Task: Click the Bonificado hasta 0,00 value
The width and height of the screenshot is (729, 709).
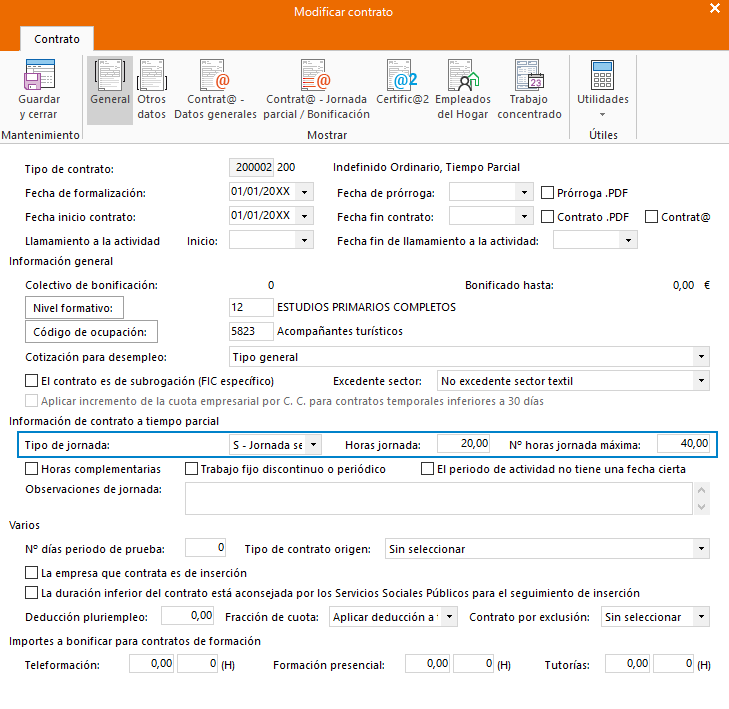Action: point(683,285)
